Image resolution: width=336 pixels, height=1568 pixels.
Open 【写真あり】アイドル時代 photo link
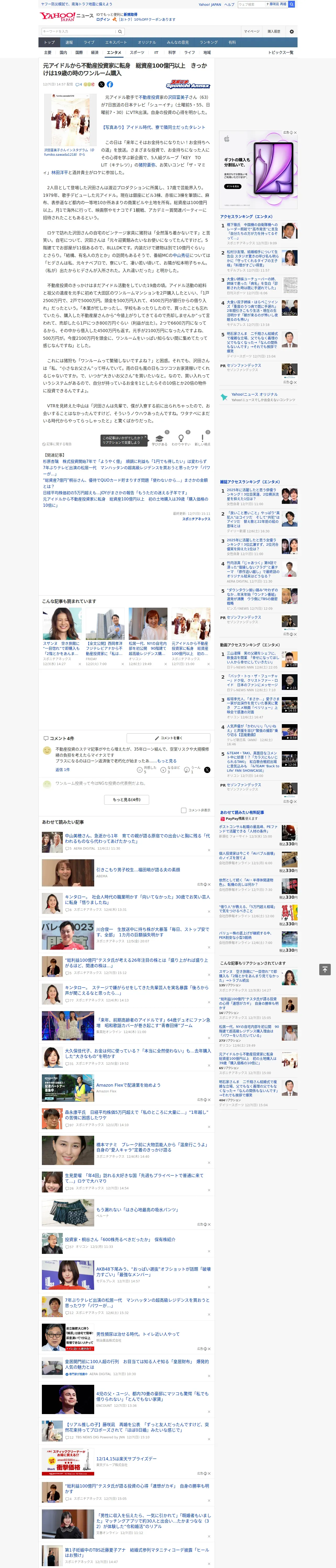pyautogui.click(x=154, y=127)
